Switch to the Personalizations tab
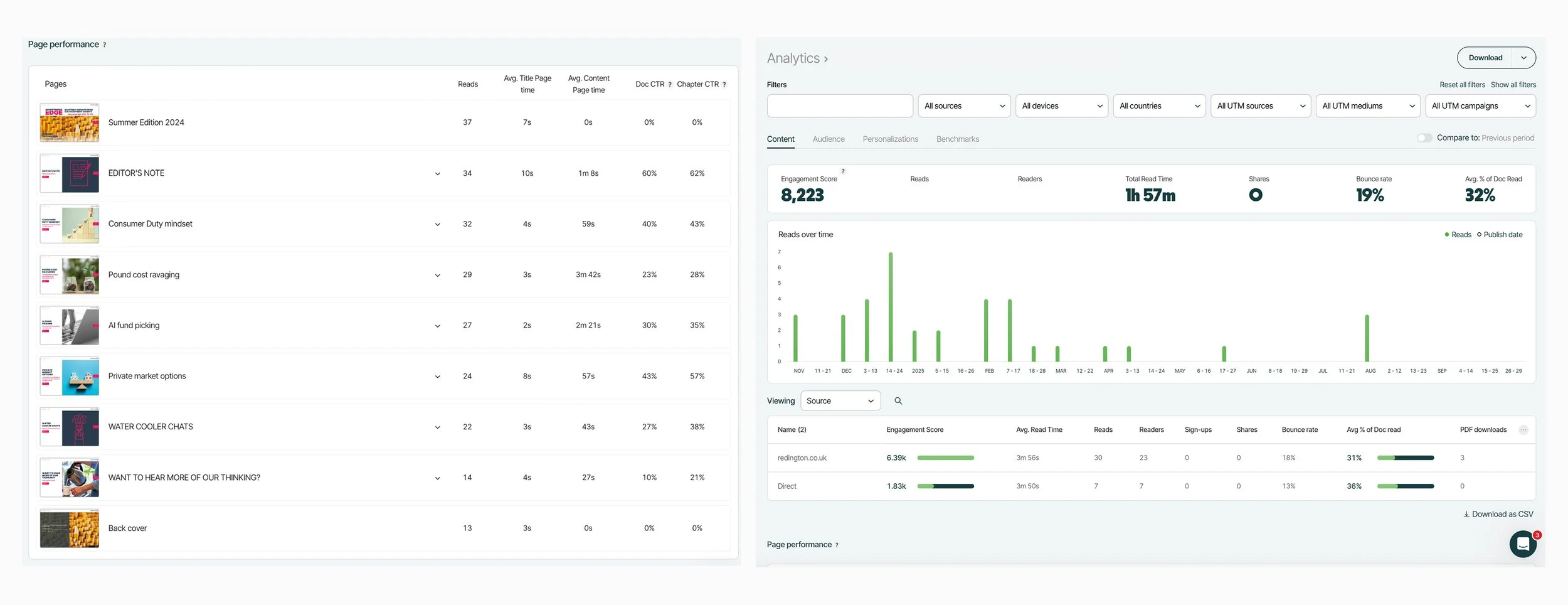Screen dimensions: 1568x605 890,139
